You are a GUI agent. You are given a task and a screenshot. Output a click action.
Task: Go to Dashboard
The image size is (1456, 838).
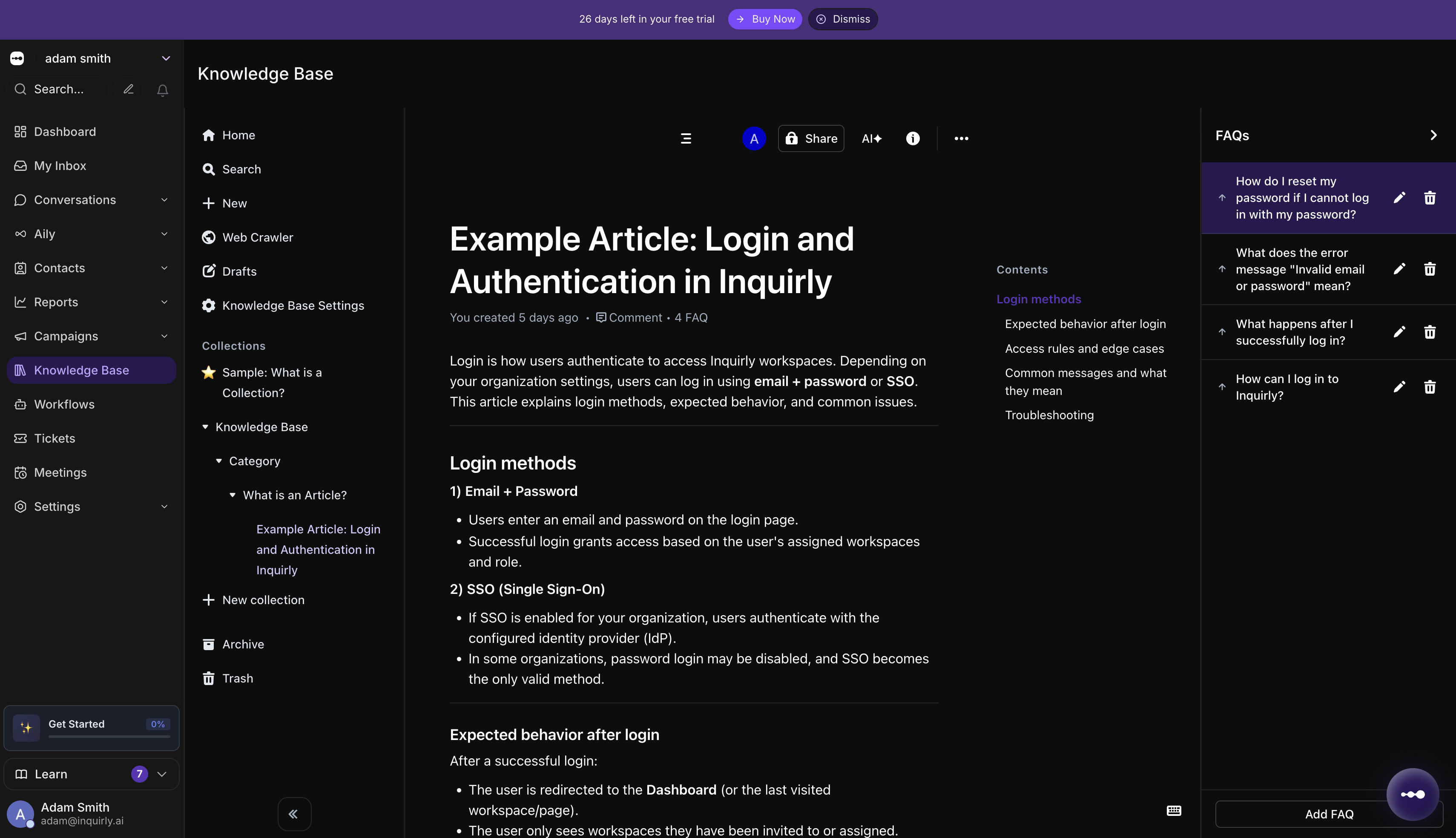(92, 132)
